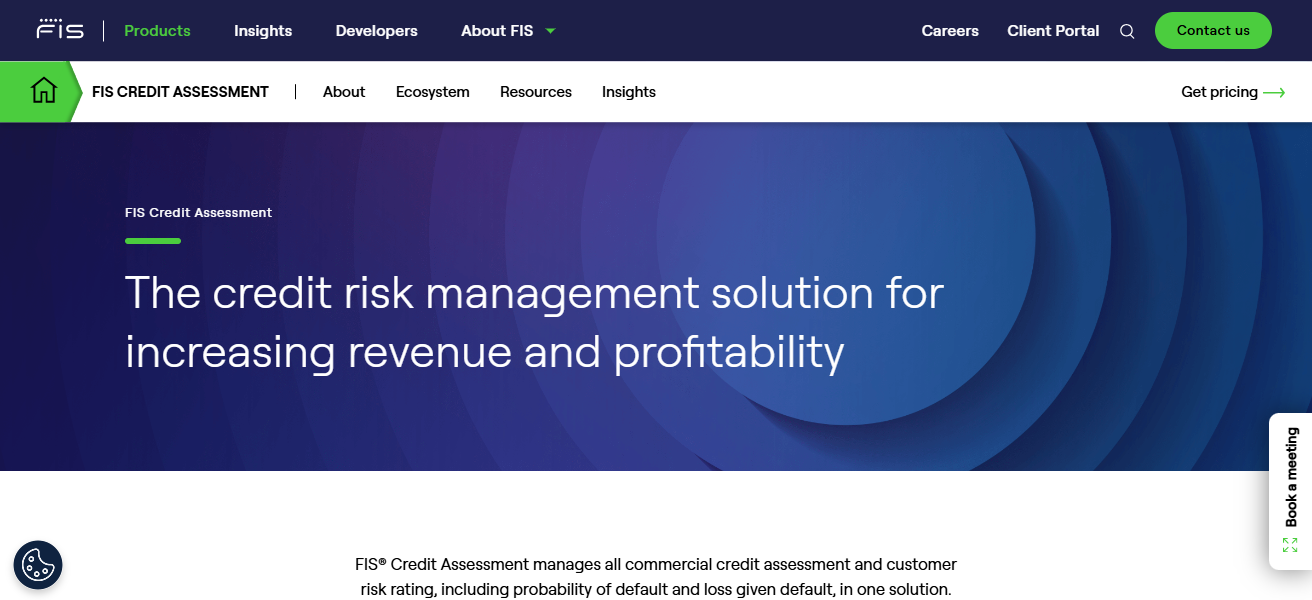
Task: Open Insights in the top navigation
Action: pos(262,31)
